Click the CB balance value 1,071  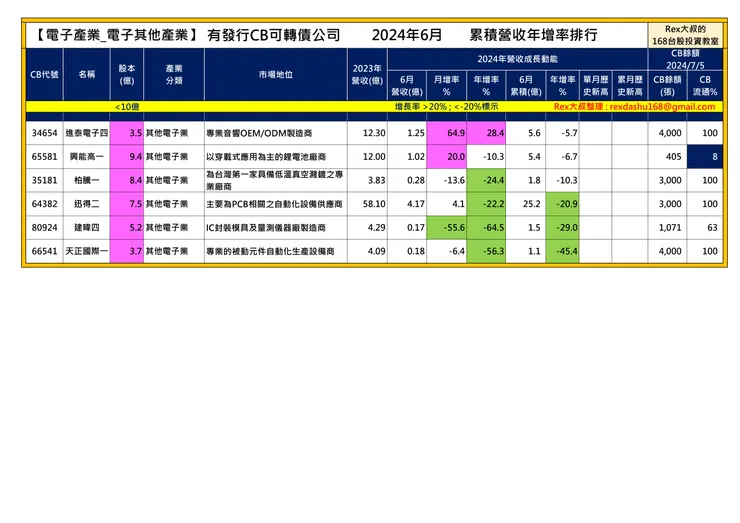pyautogui.click(x=670, y=228)
